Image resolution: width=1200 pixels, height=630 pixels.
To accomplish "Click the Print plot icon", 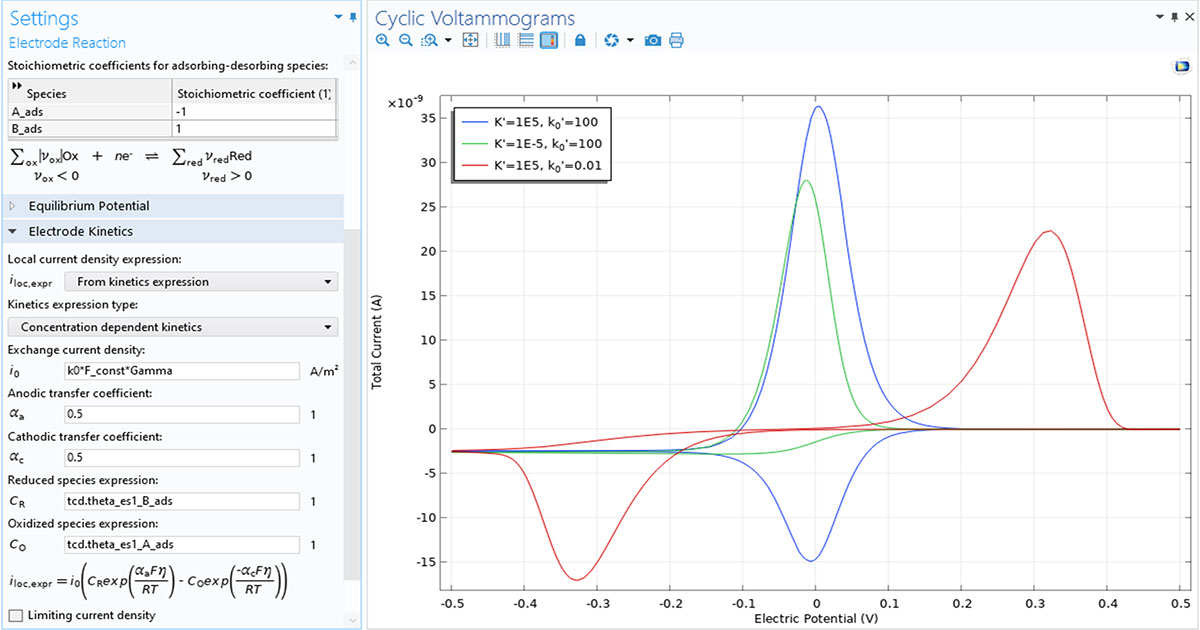I will (676, 40).
